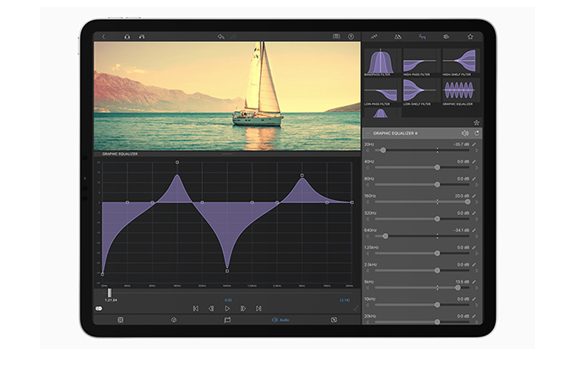Open the Audio editor tab

click(x=280, y=320)
